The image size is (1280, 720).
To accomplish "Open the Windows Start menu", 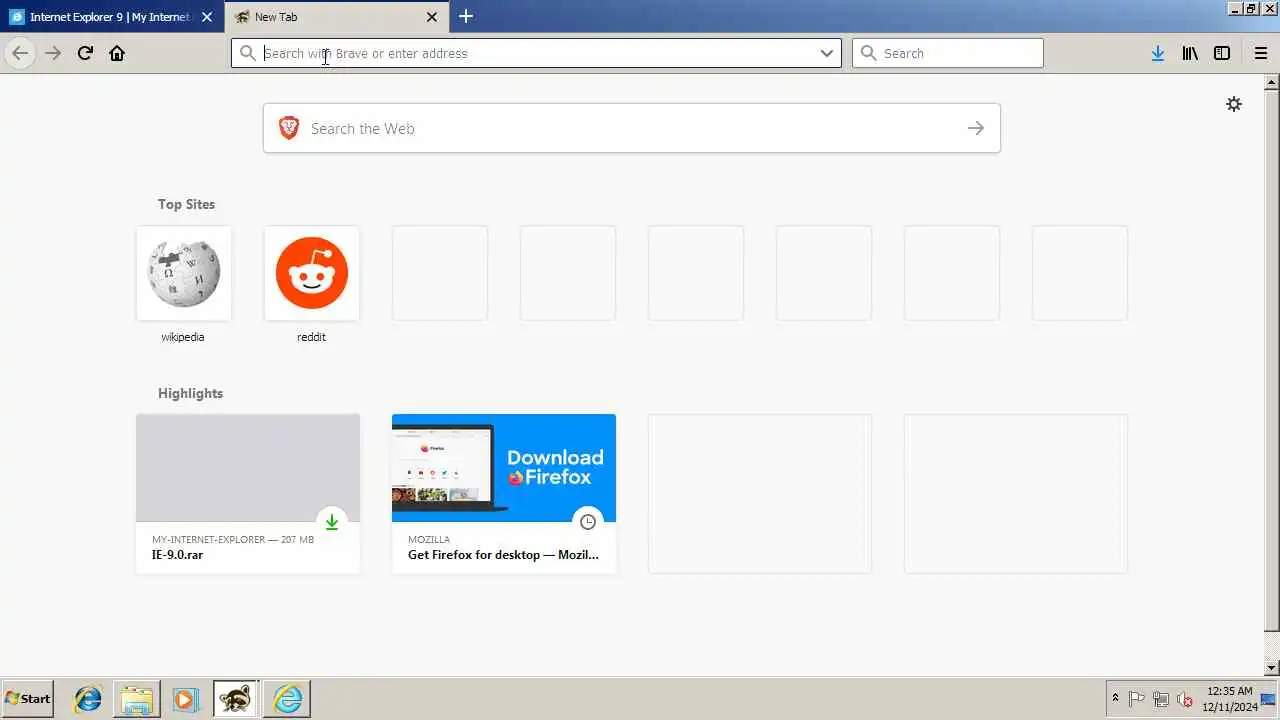I will [28, 699].
